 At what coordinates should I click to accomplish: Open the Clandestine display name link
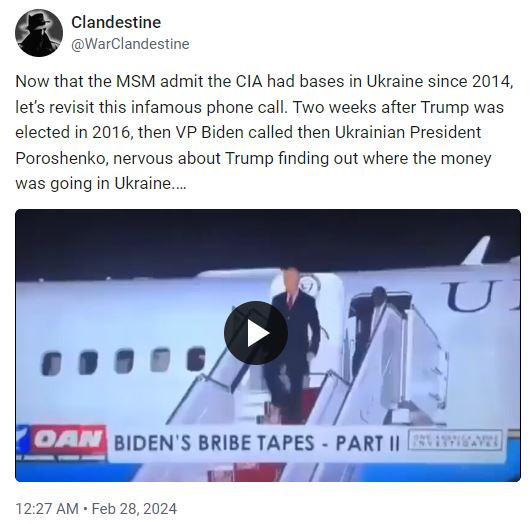[116, 22]
